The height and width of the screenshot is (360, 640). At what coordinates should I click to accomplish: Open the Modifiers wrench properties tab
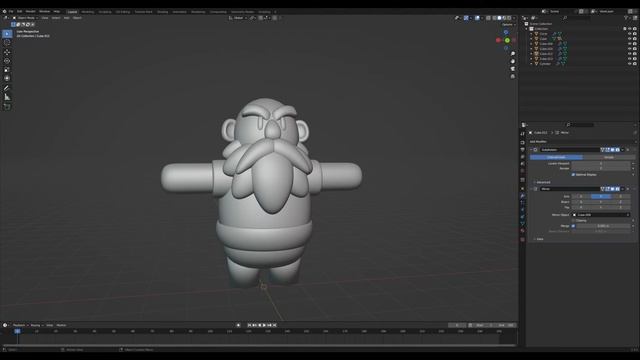[522, 196]
